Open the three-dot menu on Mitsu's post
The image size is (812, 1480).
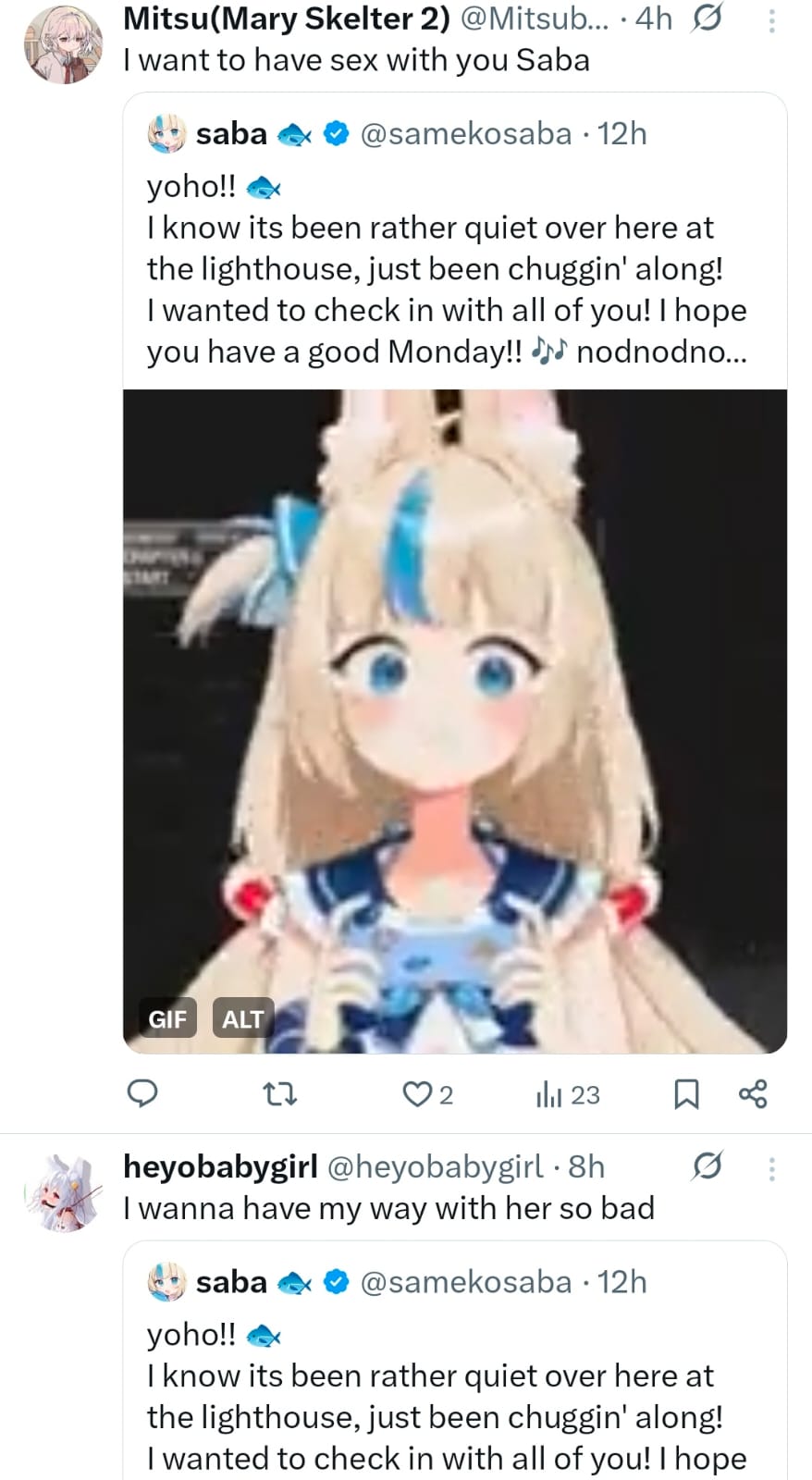pyautogui.click(x=771, y=19)
